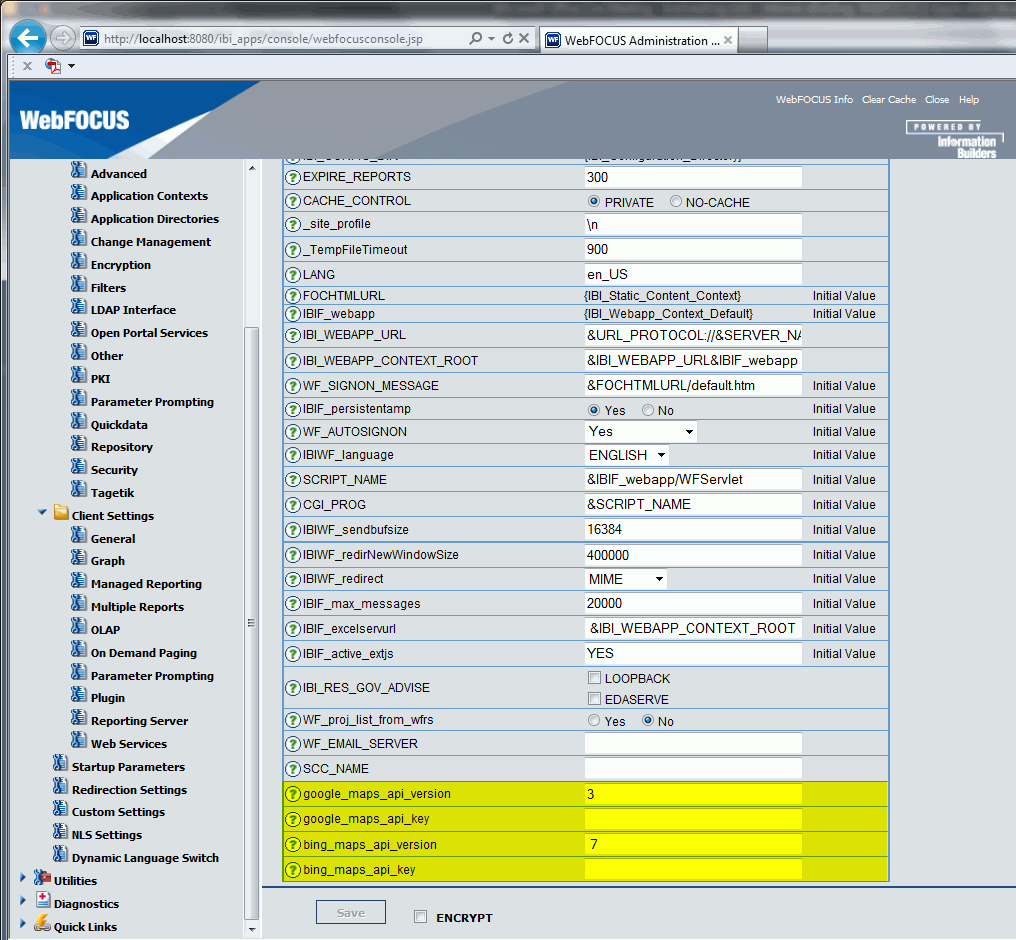Click help icon for IBIWF_redirect
1016x940 pixels.
[294, 579]
